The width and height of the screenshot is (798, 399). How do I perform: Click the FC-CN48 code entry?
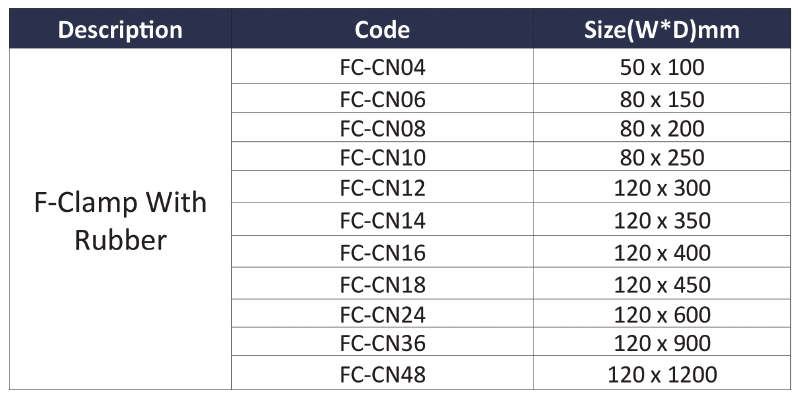coord(382,374)
